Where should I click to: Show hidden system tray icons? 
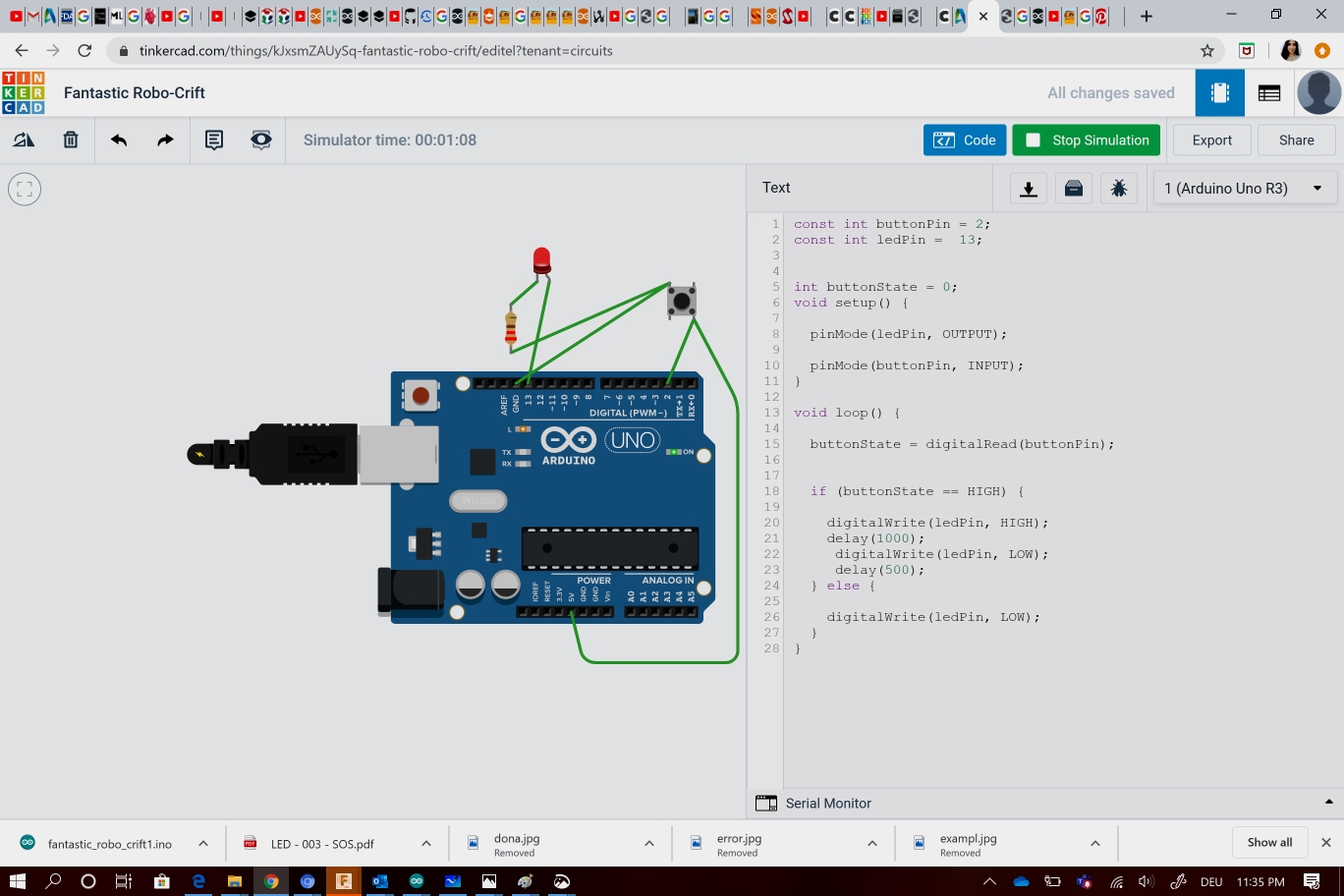coord(989,881)
